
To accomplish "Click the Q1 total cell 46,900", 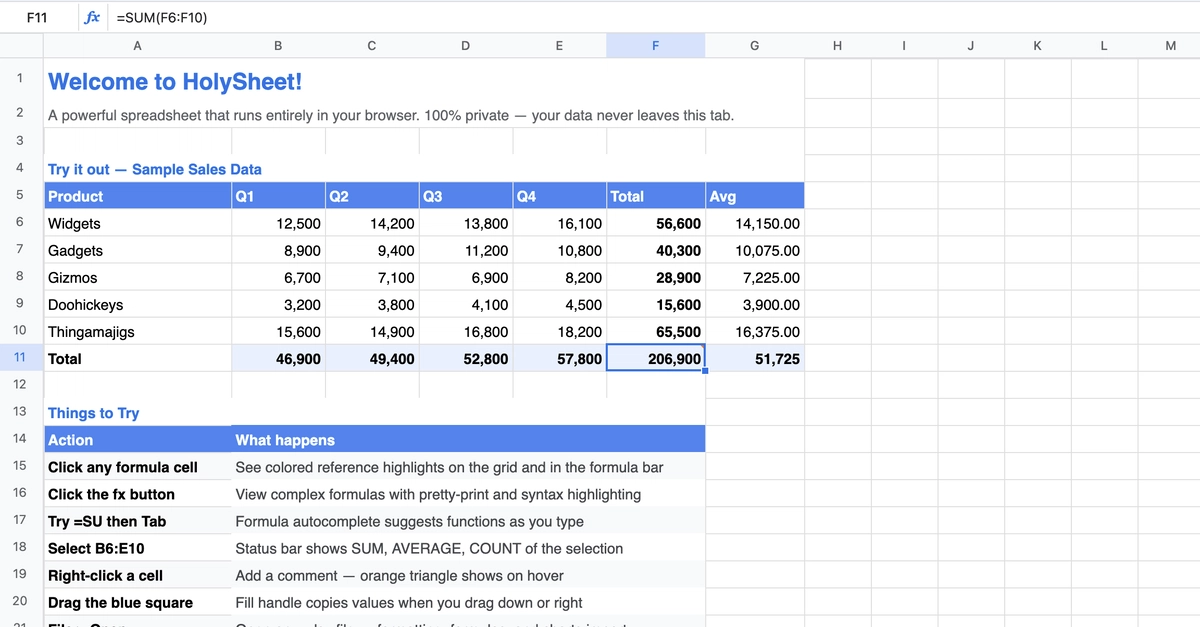I will click(x=278, y=358).
